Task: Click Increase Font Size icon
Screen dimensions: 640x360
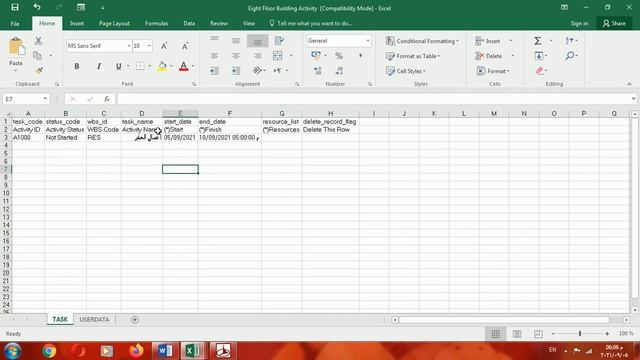Action: 164,46
